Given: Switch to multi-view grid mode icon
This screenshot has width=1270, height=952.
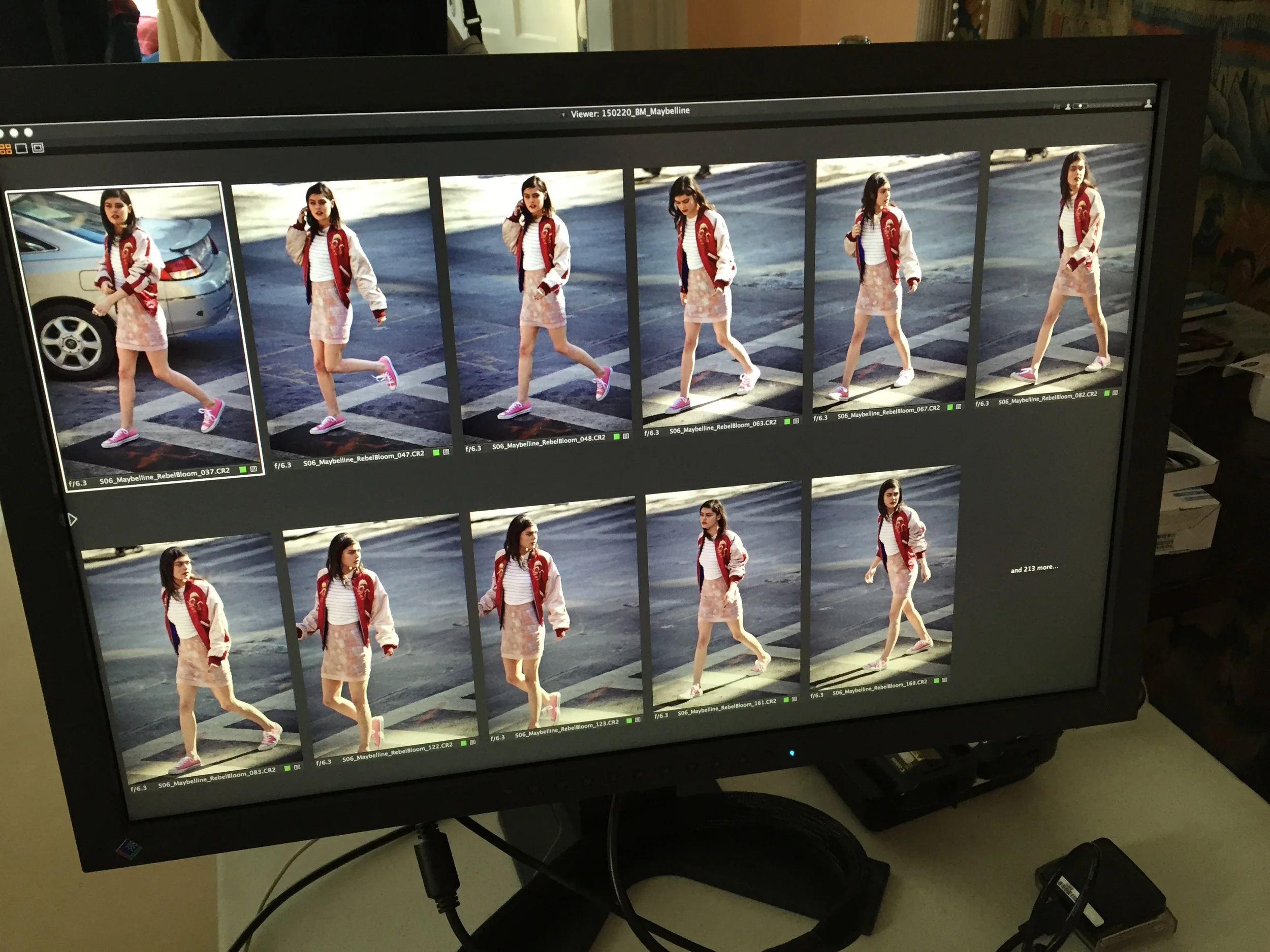Looking at the screenshot, I should [x=5, y=149].
